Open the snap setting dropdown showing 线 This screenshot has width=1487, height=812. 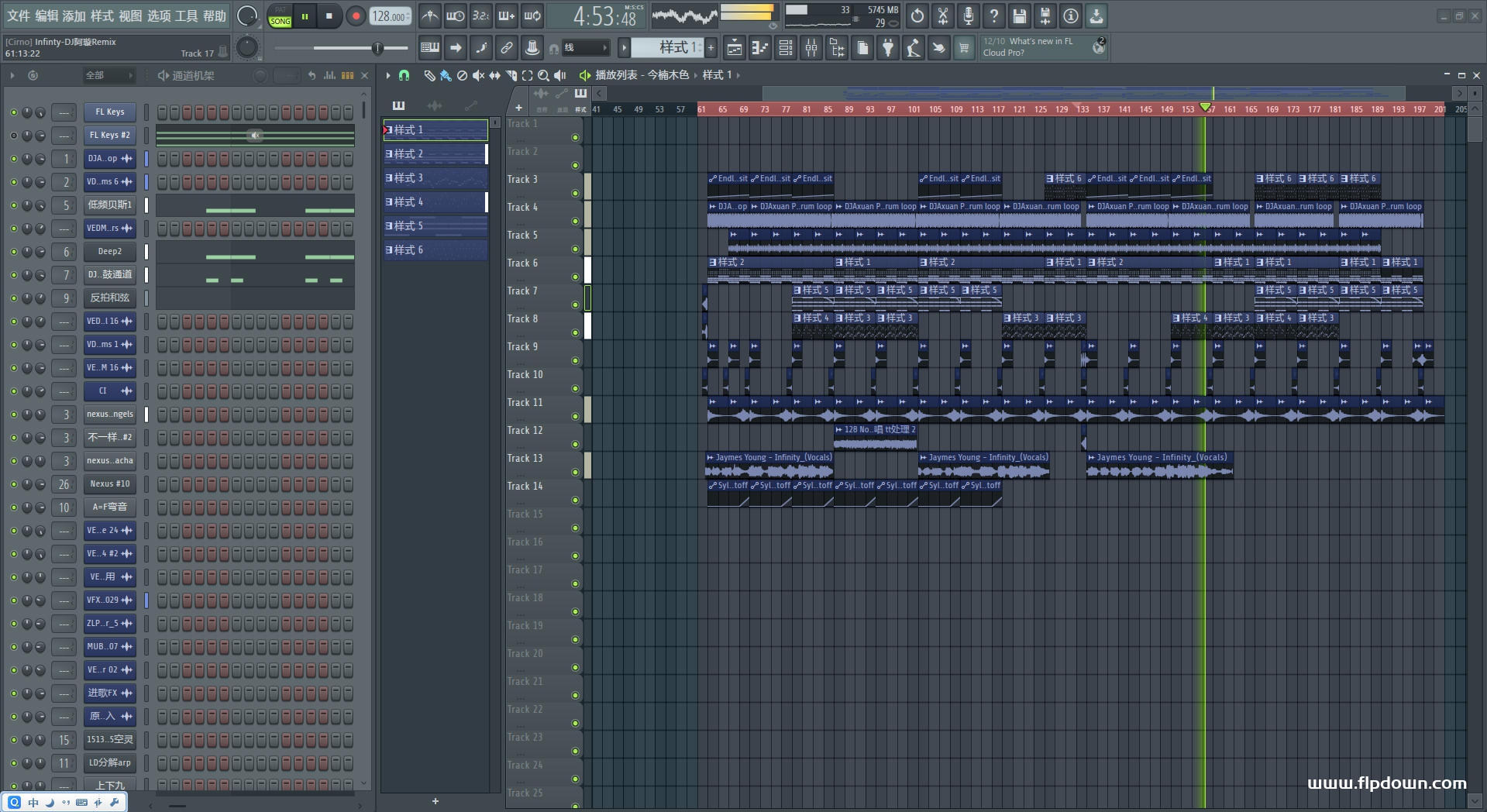585,47
